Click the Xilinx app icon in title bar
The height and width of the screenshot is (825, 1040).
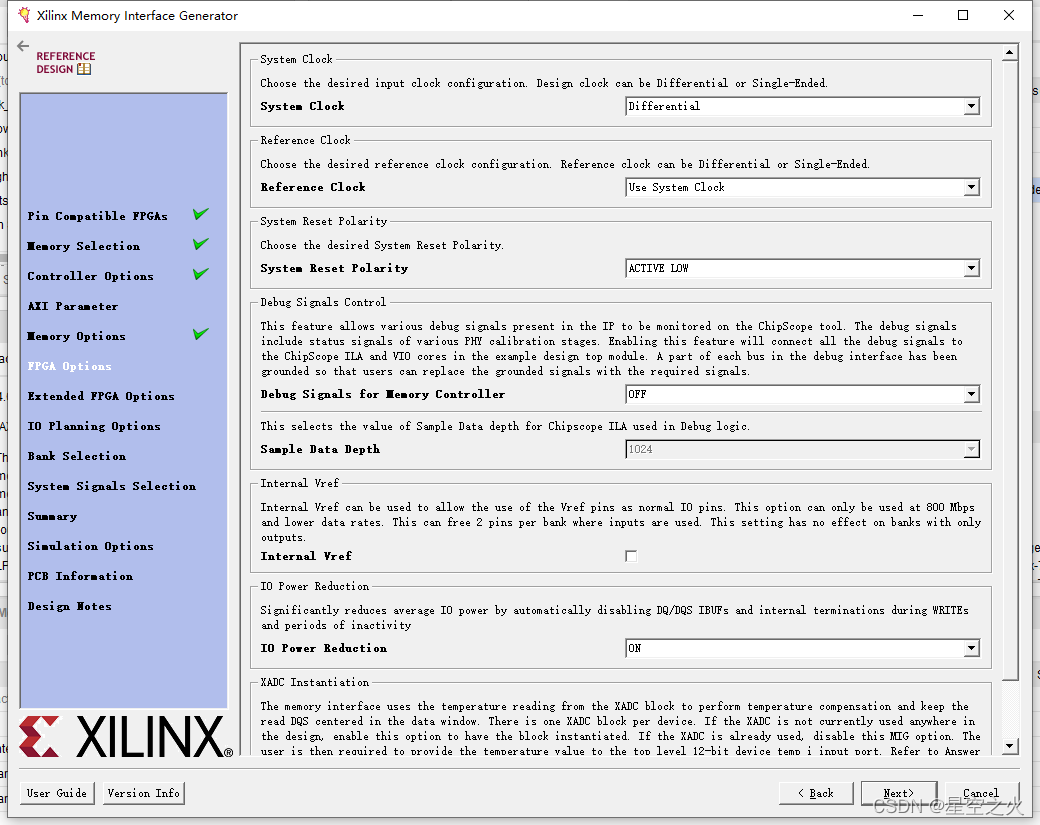coord(24,15)
